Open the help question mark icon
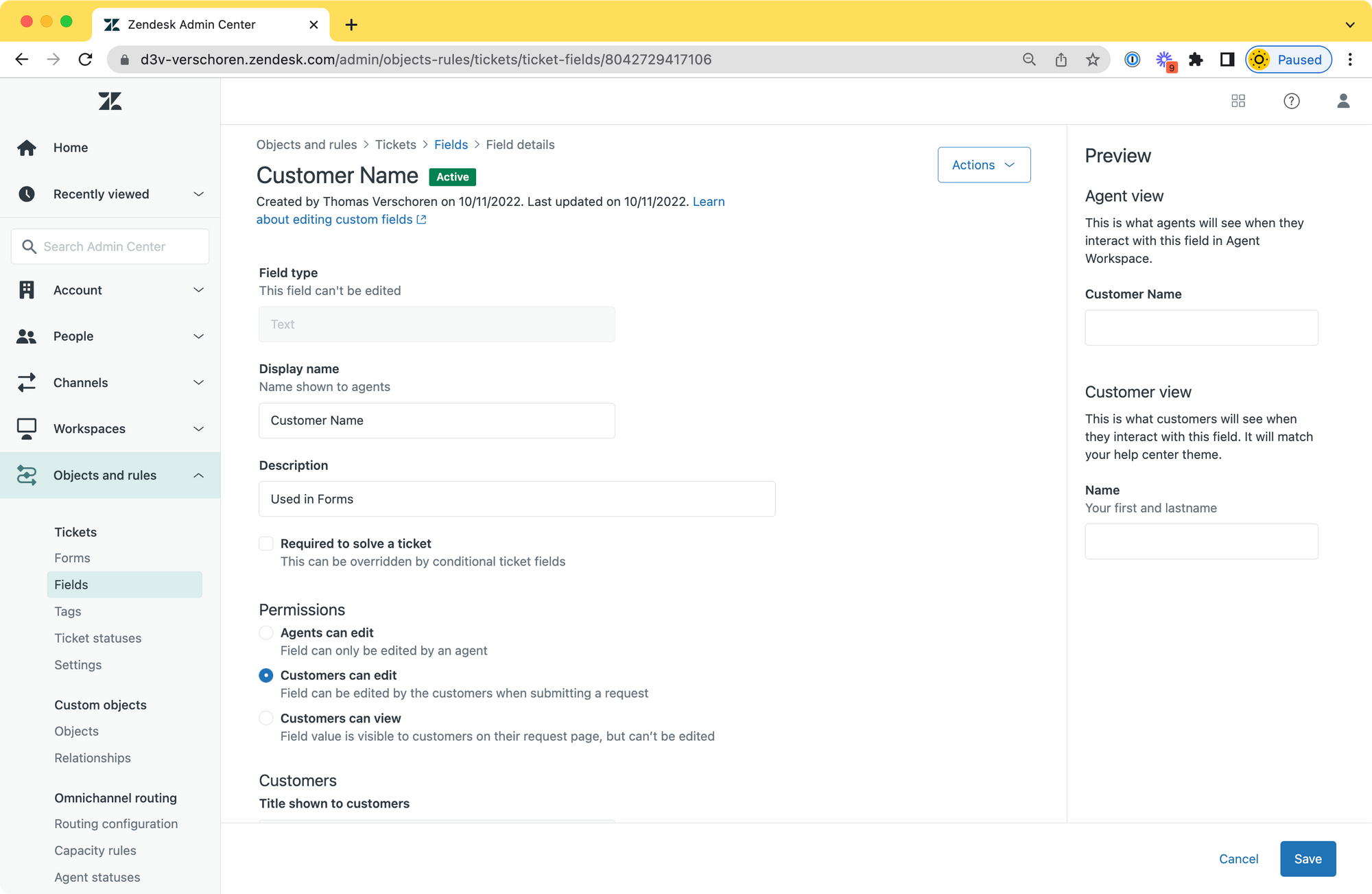Viewport: 1372px width, 894px height. [x=1291, y=102]
